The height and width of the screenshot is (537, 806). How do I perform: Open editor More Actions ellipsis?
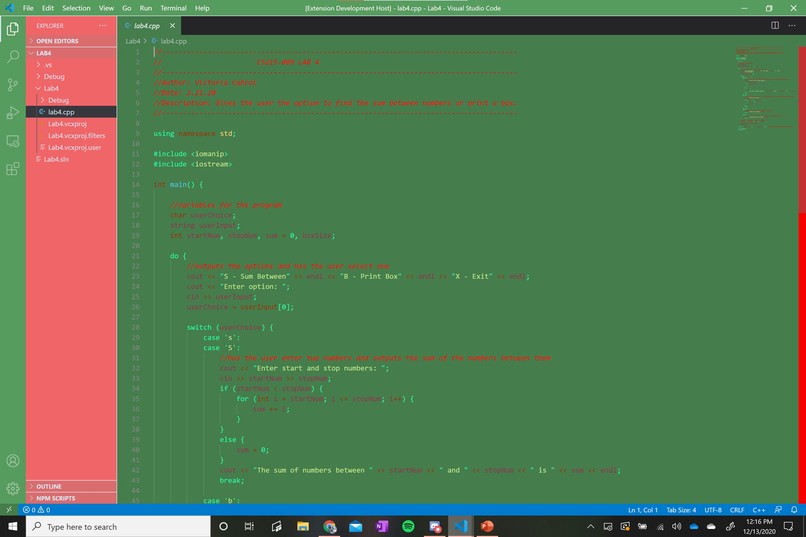792,25
